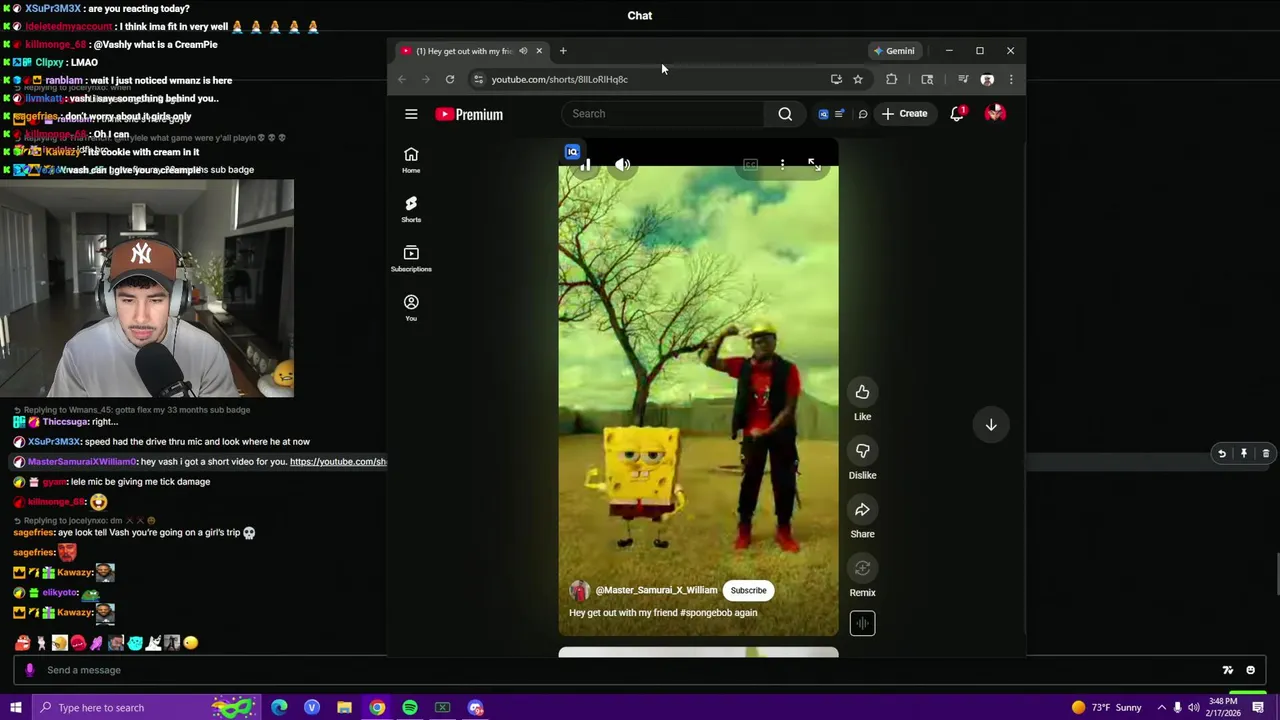The image size is (1280, 720).
Task: Open the @Master_Samurai_X_William channel link
Action: 656,590
